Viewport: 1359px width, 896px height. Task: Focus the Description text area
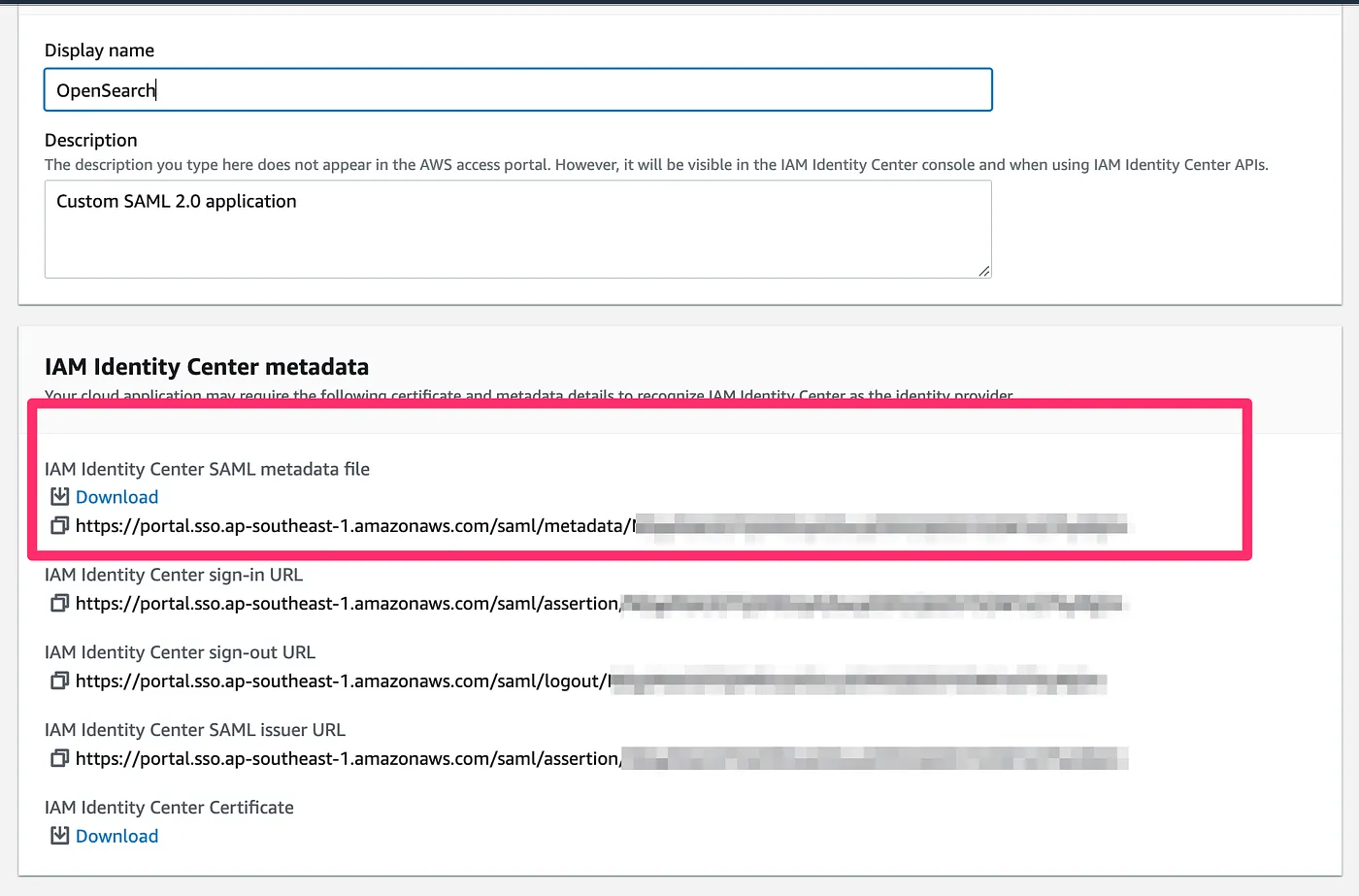(517, 229)
